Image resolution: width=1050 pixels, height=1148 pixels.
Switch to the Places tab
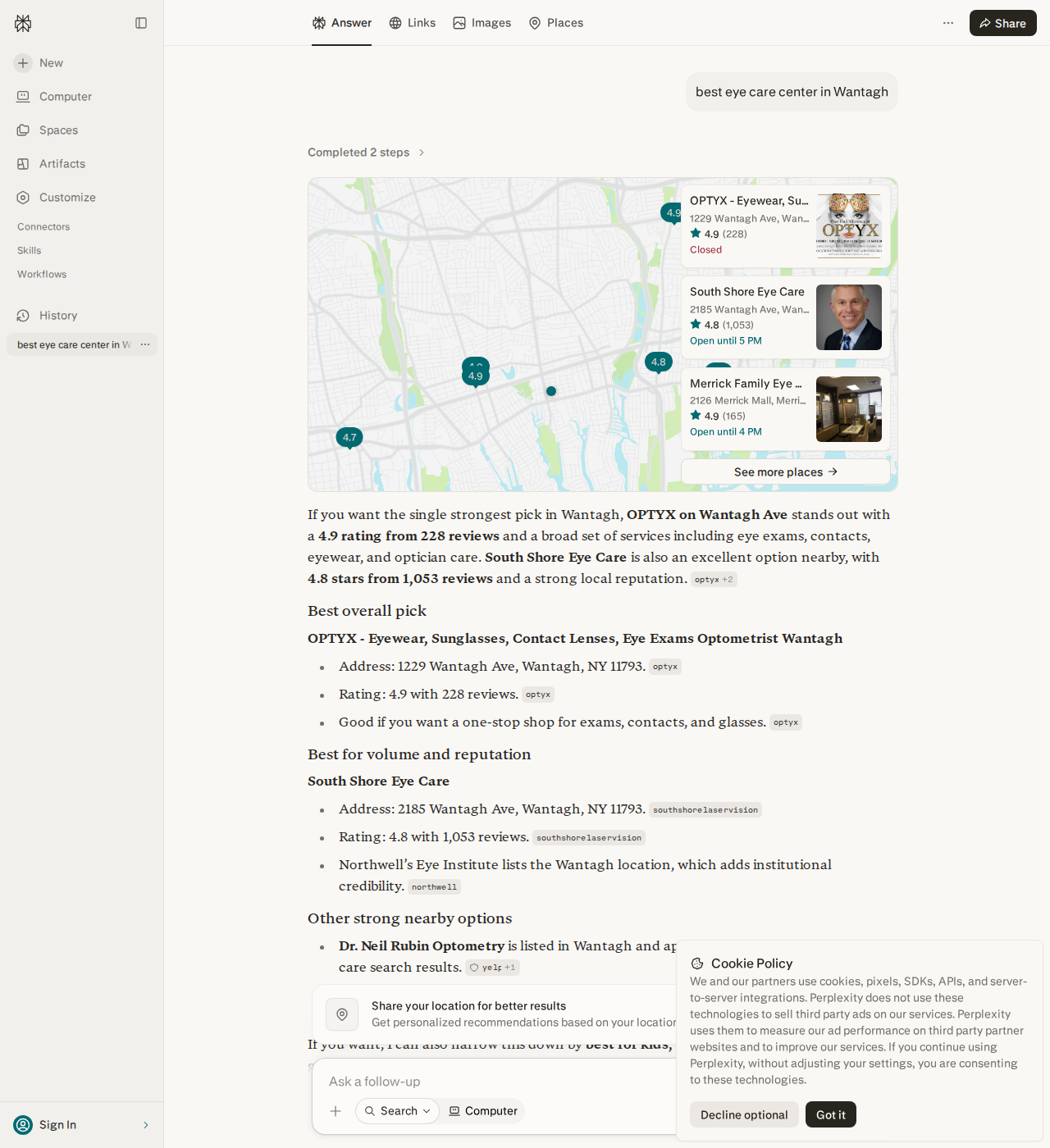coord(556,23)
